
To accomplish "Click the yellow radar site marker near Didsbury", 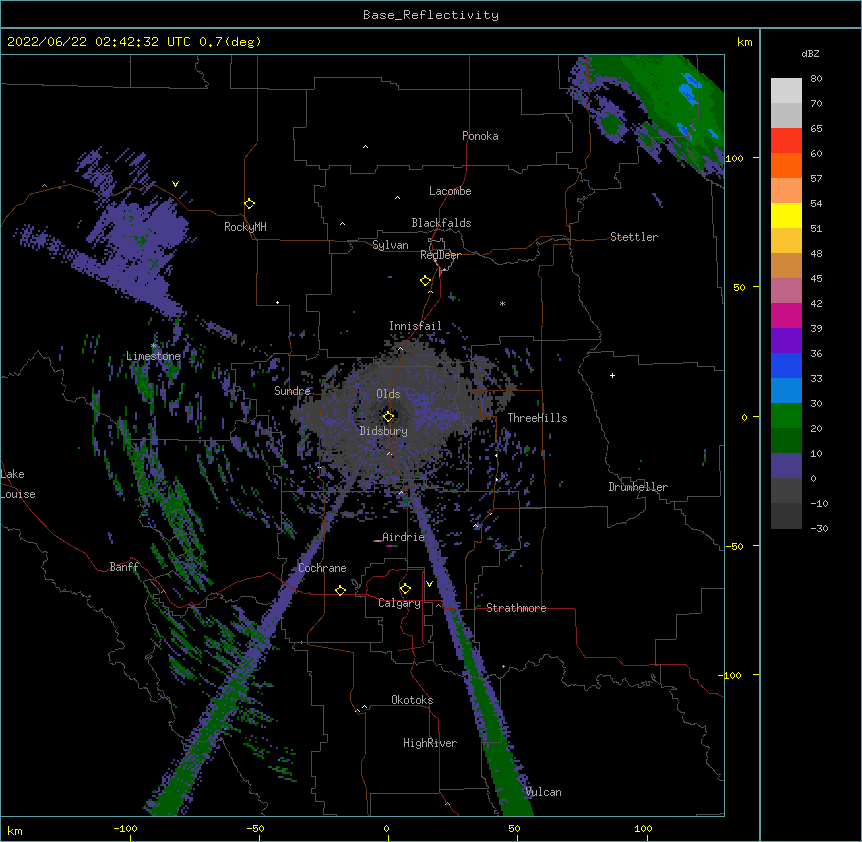I will 388,416.
